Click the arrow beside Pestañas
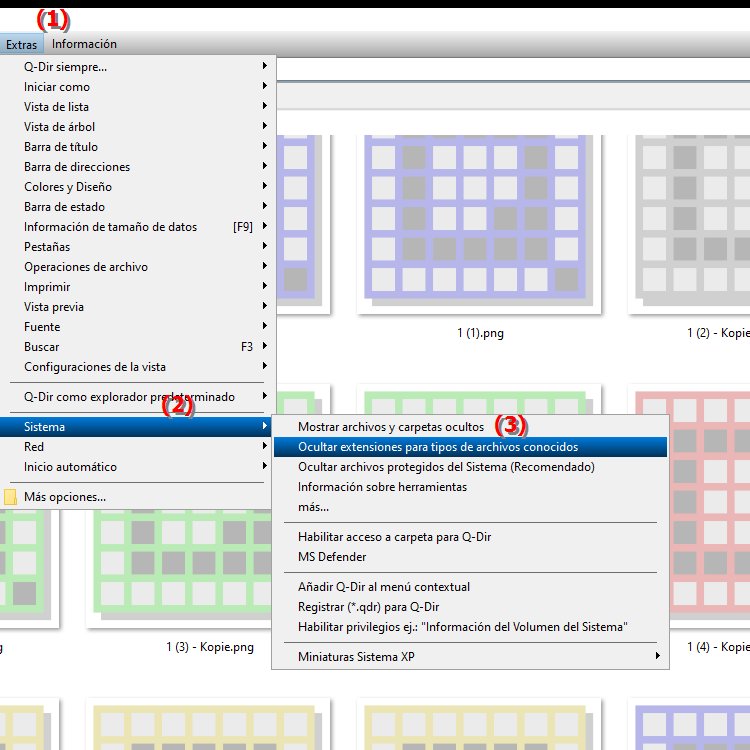 click(x=265, y=246)
